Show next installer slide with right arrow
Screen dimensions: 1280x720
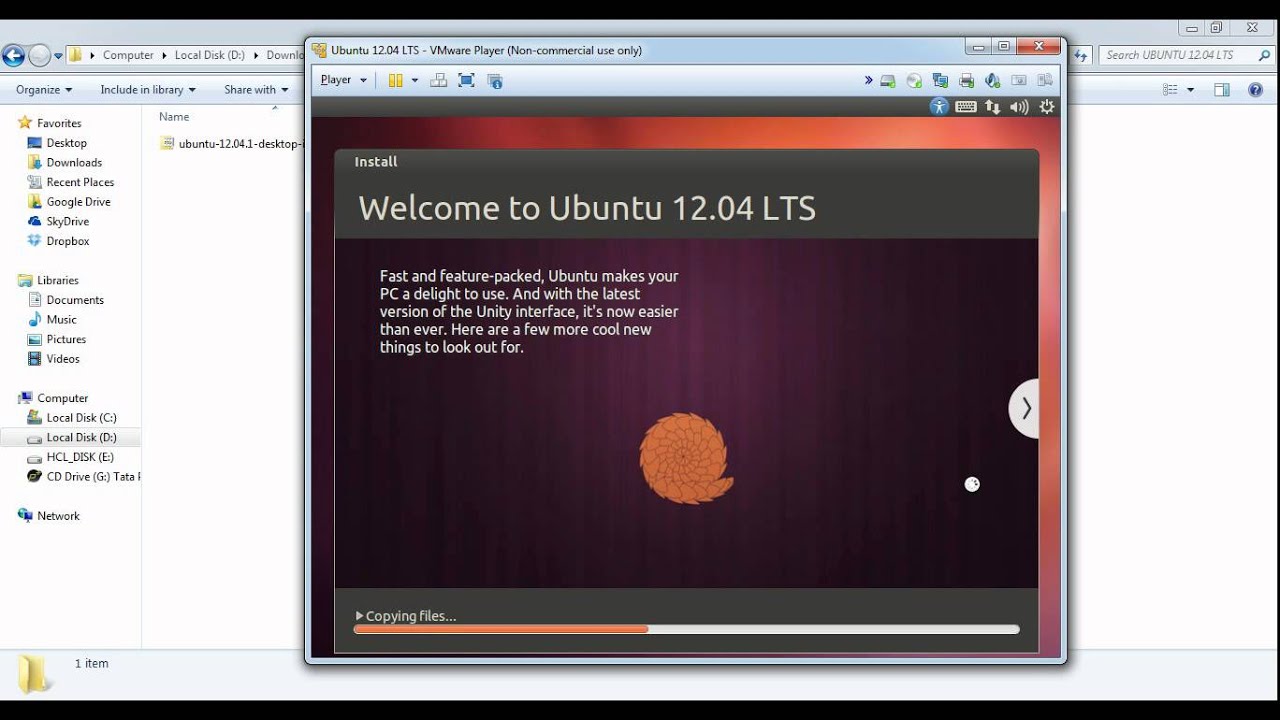tap(1024, 408)
